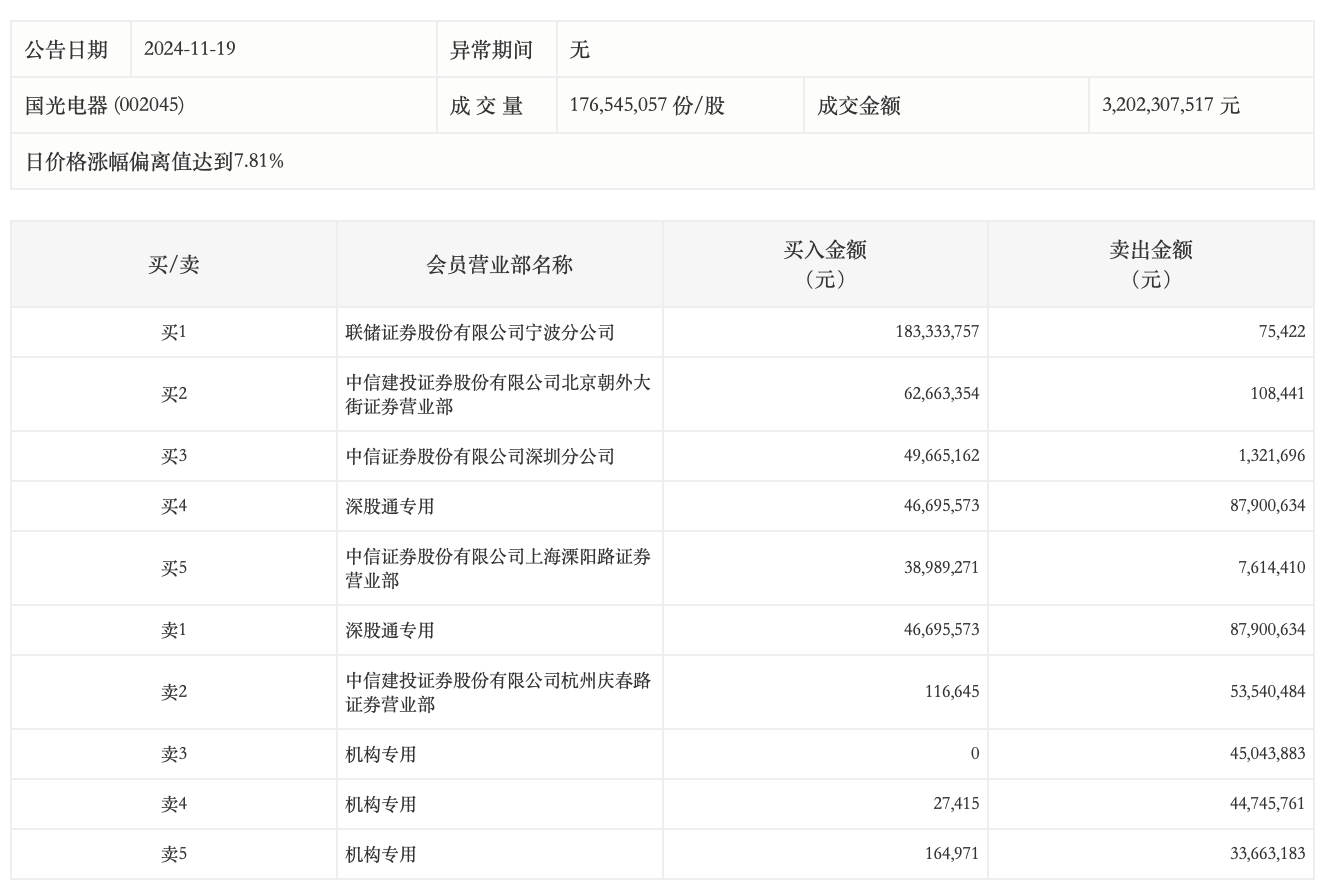Viewport: 1330px width, 892px height.
Task: Click the 异常期间 label cell
Action: 491,50
